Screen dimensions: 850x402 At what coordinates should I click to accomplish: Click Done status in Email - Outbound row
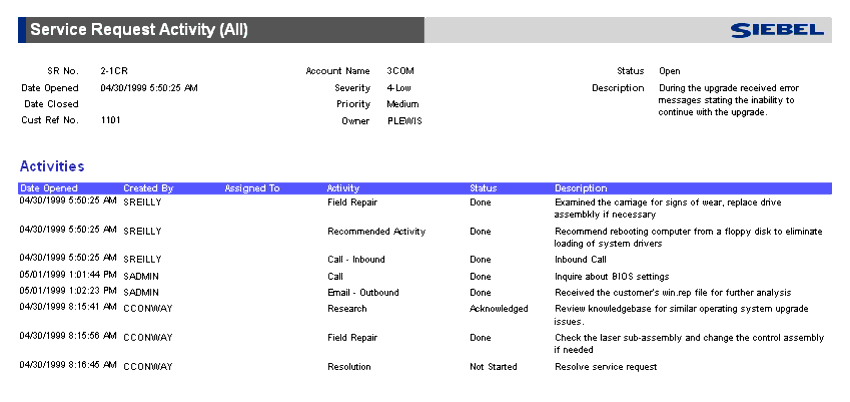pos(480,293)
